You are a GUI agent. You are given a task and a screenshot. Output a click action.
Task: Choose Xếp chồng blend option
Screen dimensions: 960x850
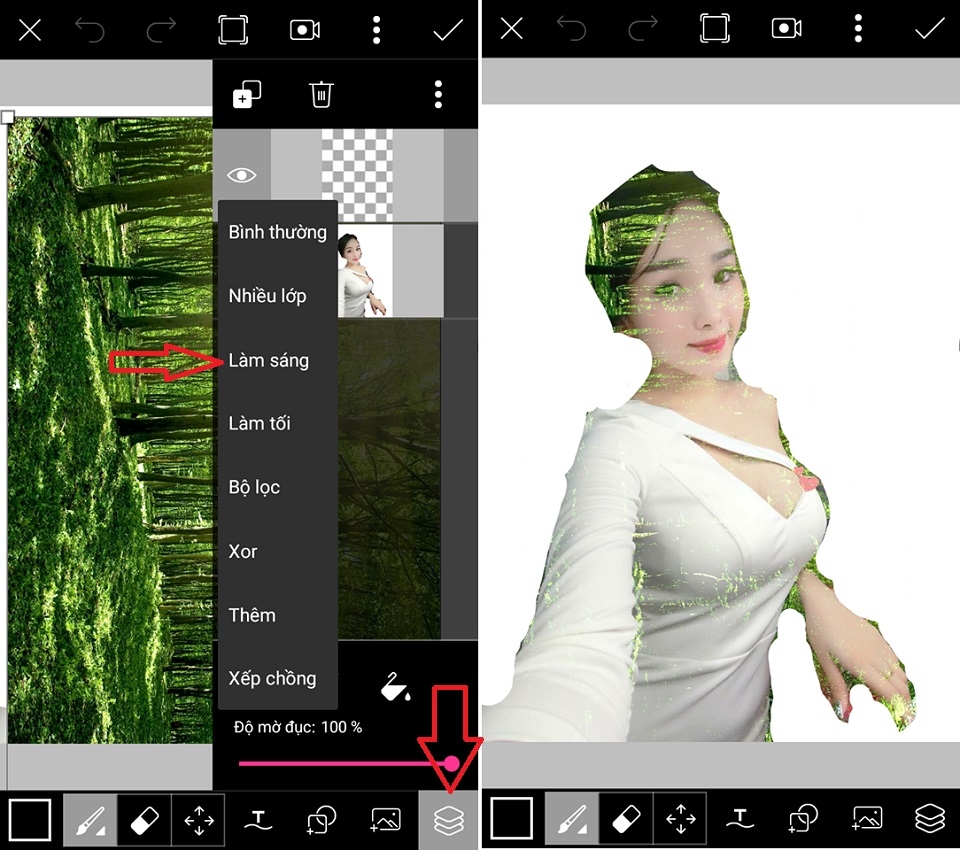point(272,678)
